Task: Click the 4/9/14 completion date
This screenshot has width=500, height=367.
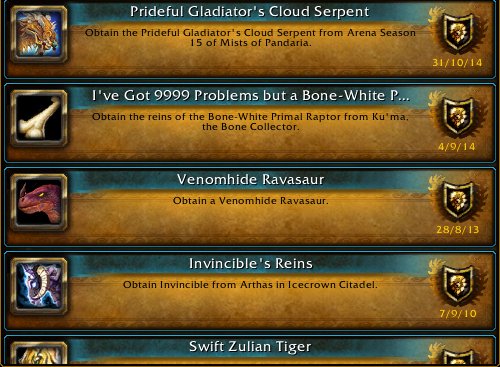Action: pos(457,147)
